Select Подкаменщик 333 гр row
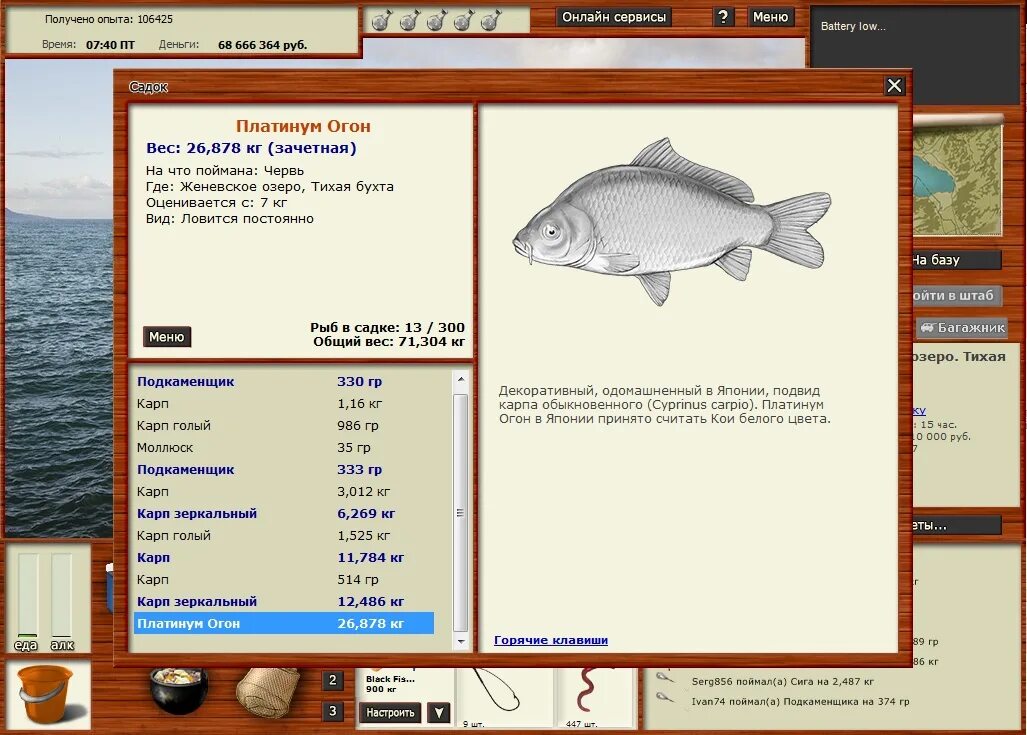The image size is (1027, 735). coord(284,469)
